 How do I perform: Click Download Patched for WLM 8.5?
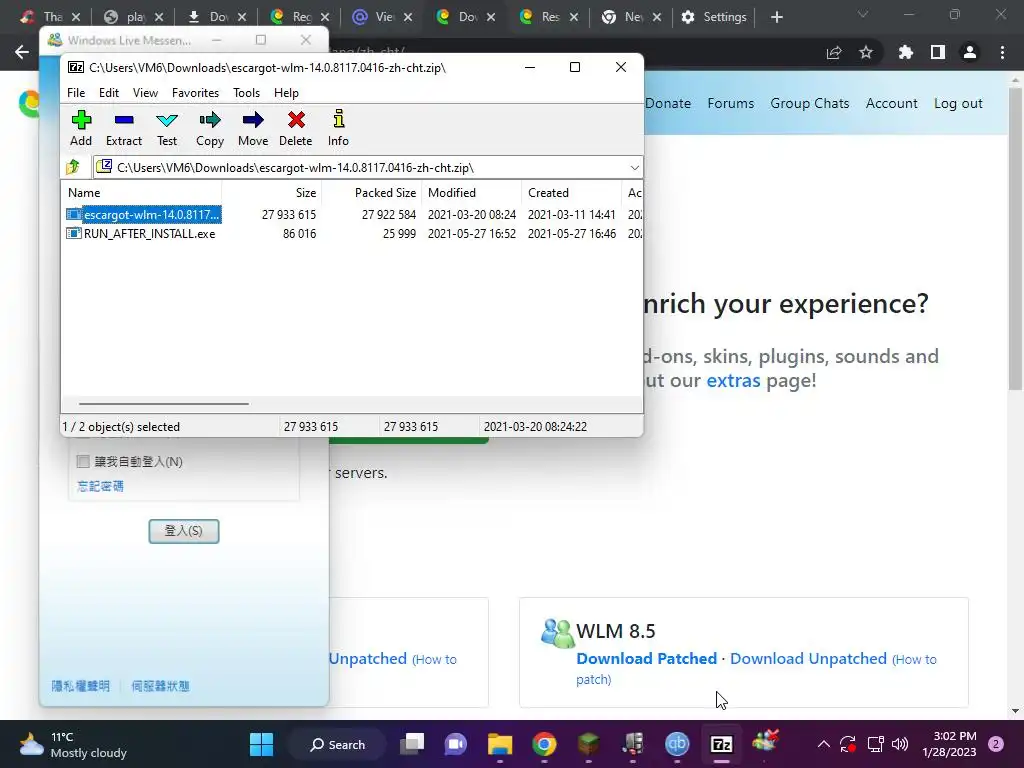coord(647,658)
